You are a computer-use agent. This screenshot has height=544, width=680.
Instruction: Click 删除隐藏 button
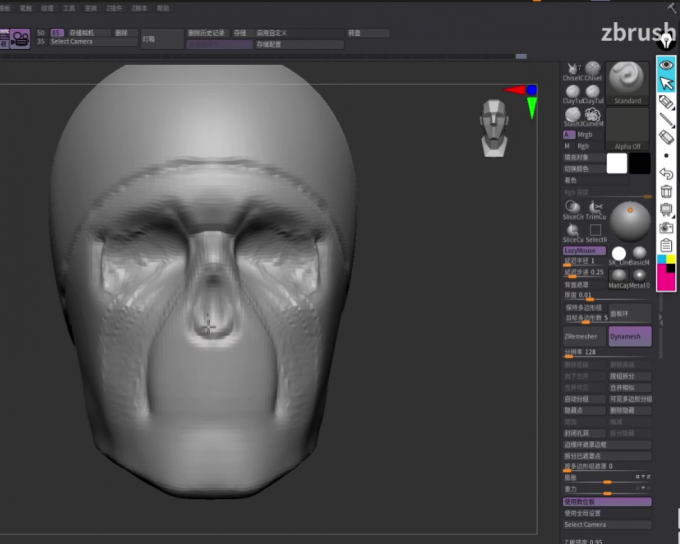point(630,410)
